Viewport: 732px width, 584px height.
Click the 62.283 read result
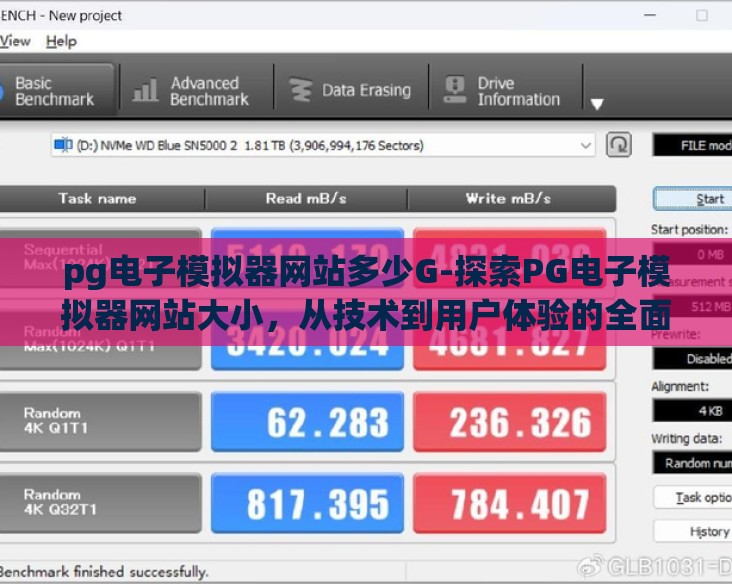(x=307, y=422)
